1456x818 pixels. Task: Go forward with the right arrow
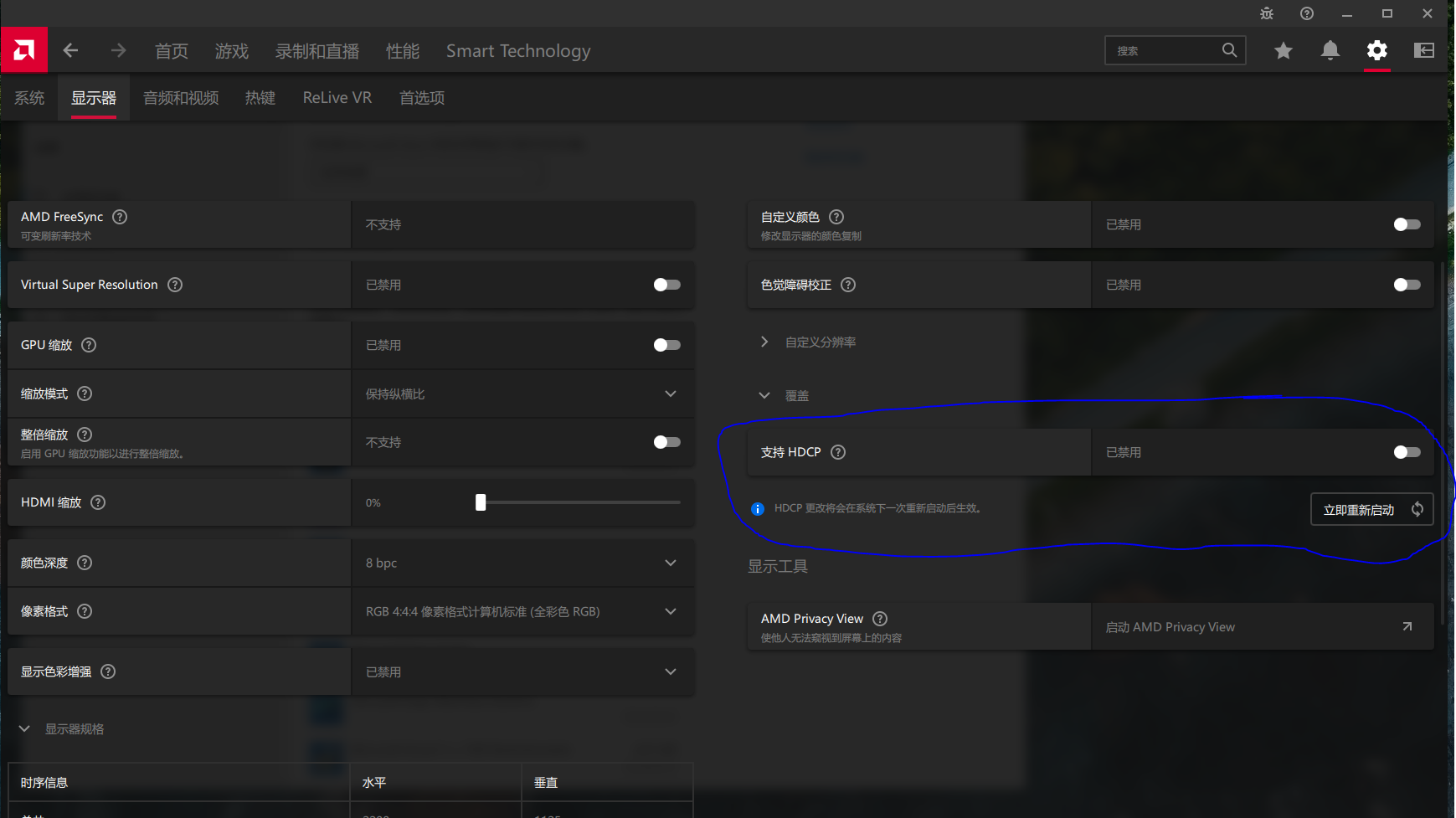pos(118,50)
